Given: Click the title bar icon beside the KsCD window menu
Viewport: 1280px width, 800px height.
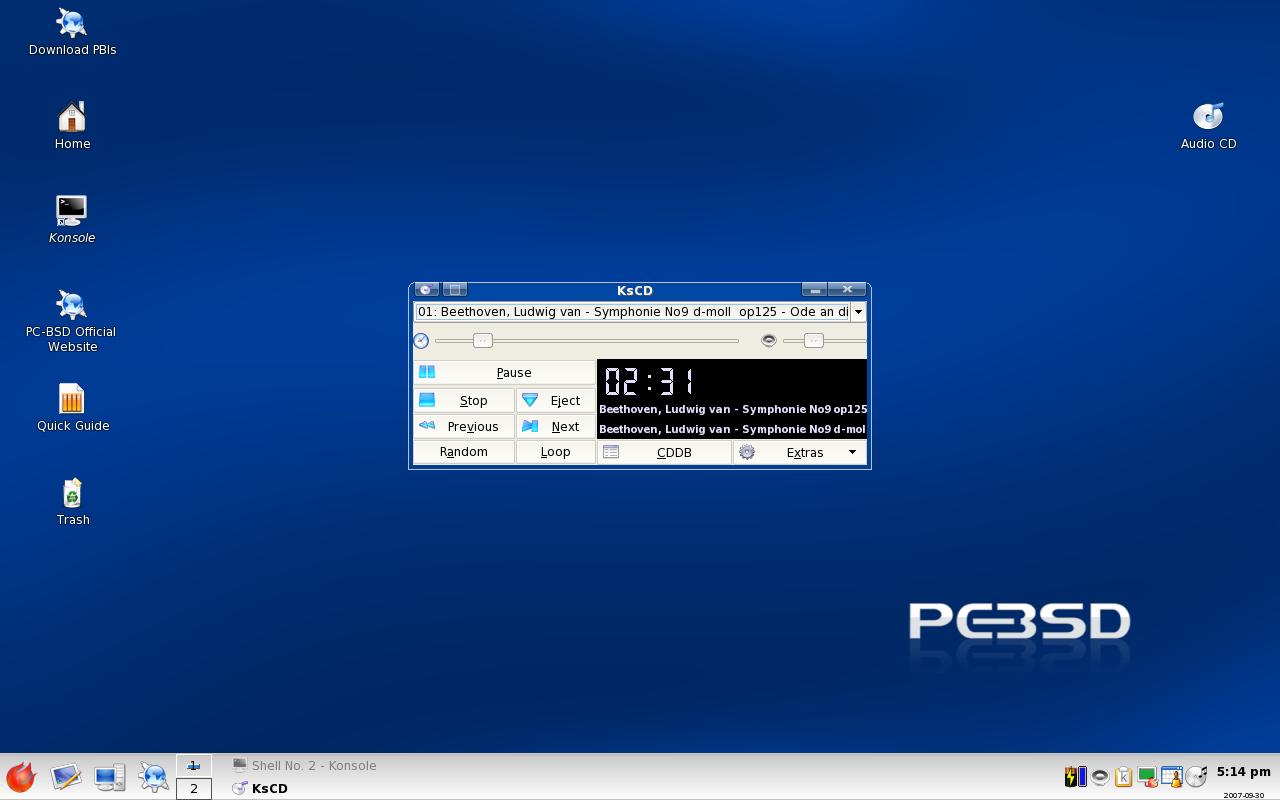Looking at the screenshot, I should (x=455, y=290).
